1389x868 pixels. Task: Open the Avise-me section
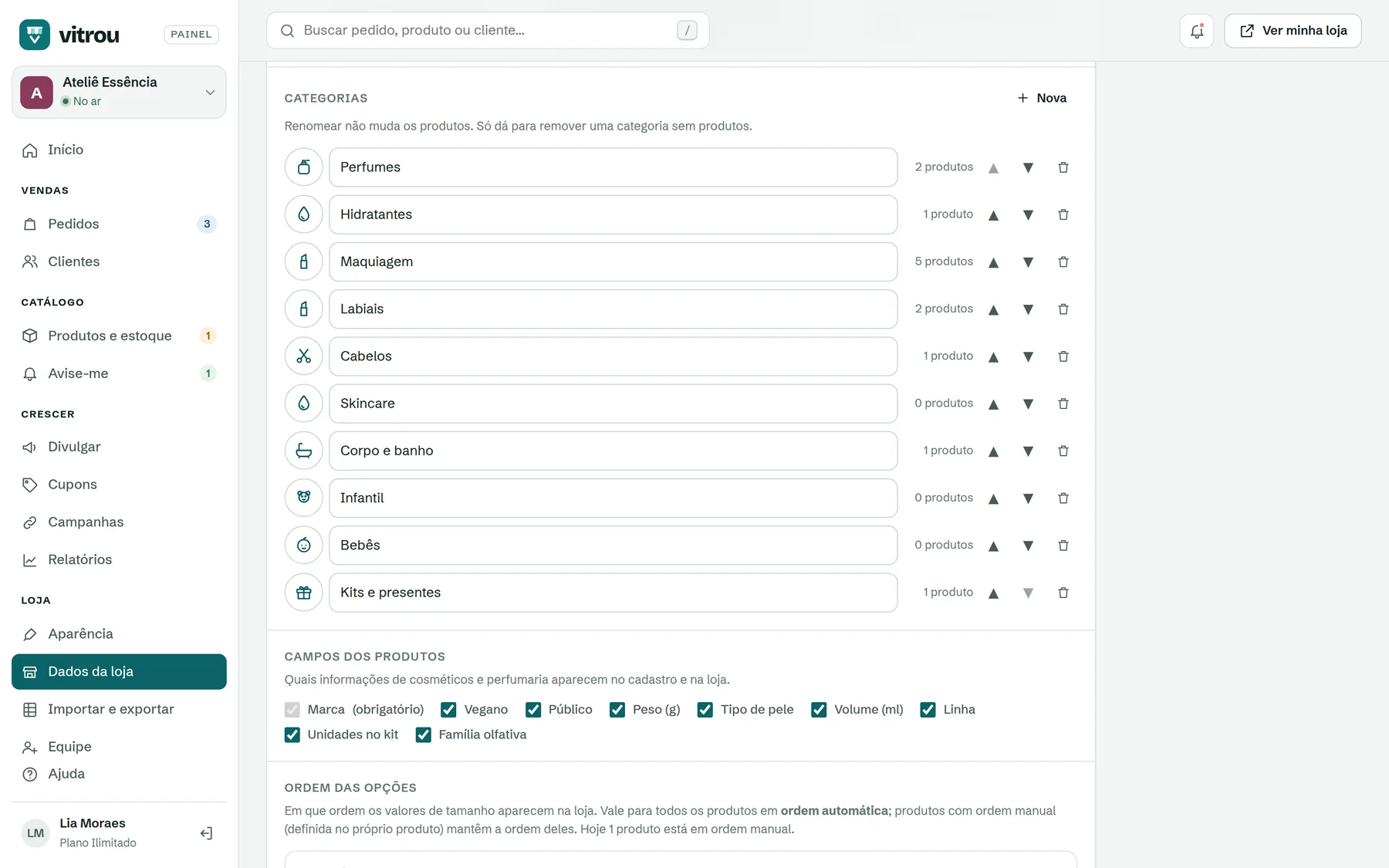[x=119, y=373]
